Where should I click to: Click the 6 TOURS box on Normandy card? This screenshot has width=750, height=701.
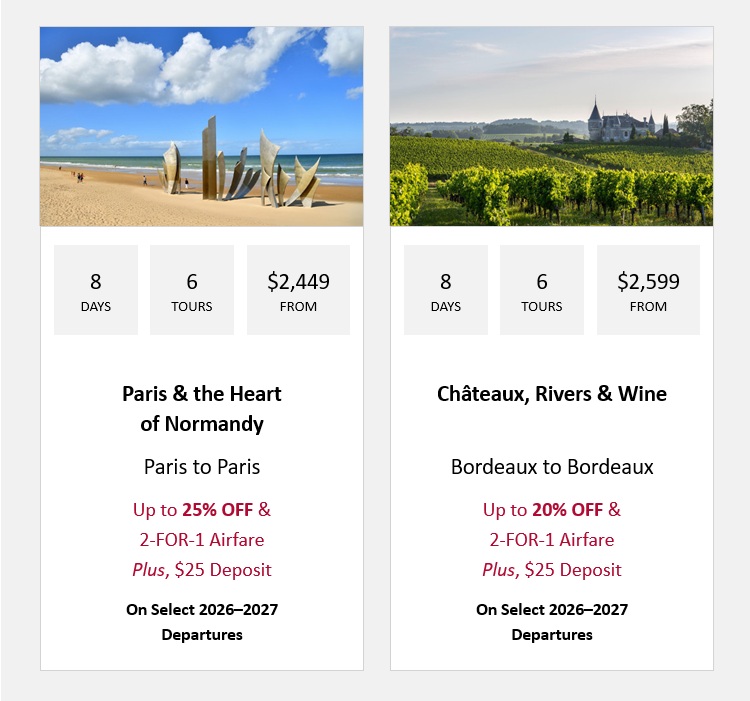point(192,290)
